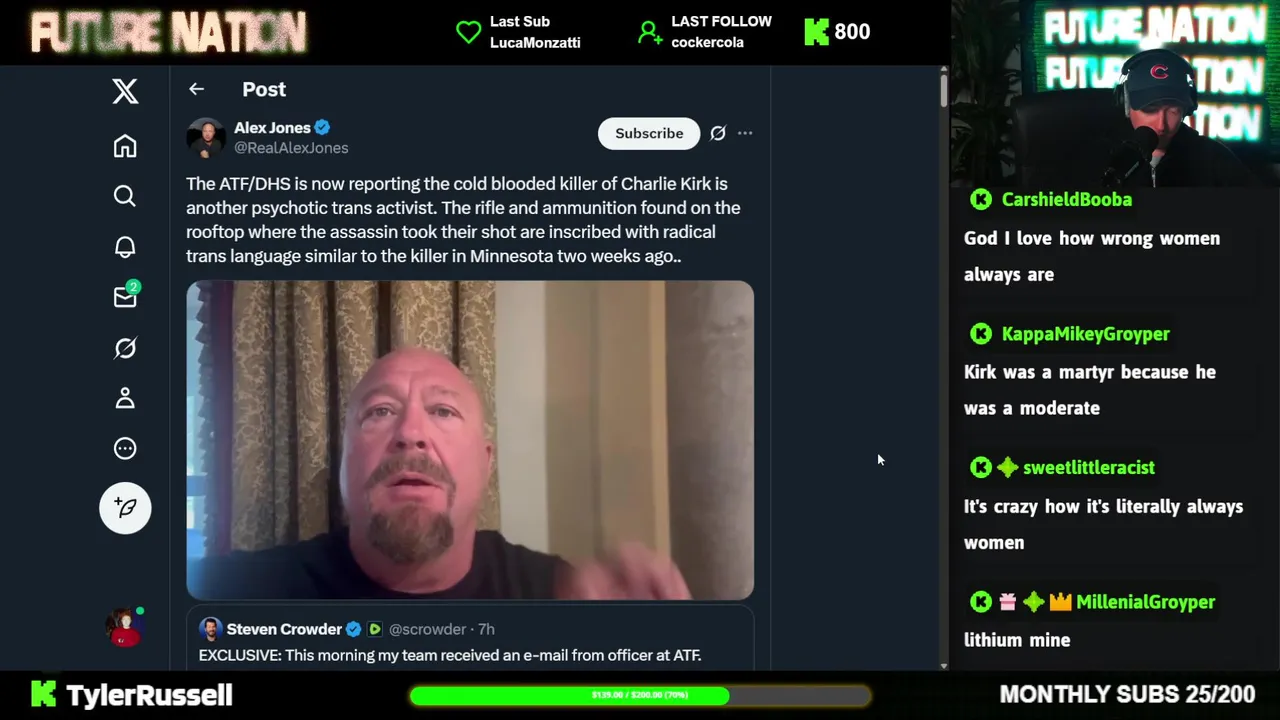Go to the Home feed icon

tap(125, 146)
